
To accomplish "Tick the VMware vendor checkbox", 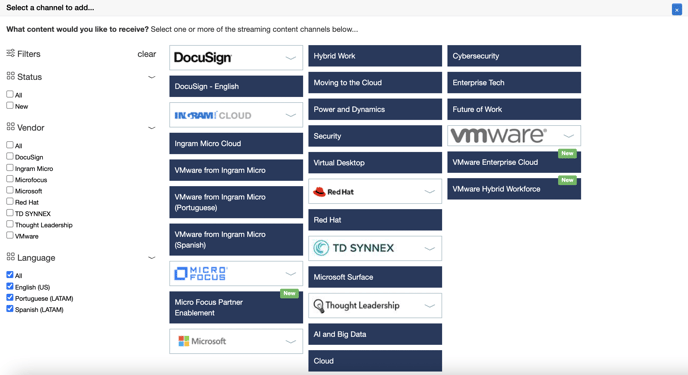I will 10,236.
